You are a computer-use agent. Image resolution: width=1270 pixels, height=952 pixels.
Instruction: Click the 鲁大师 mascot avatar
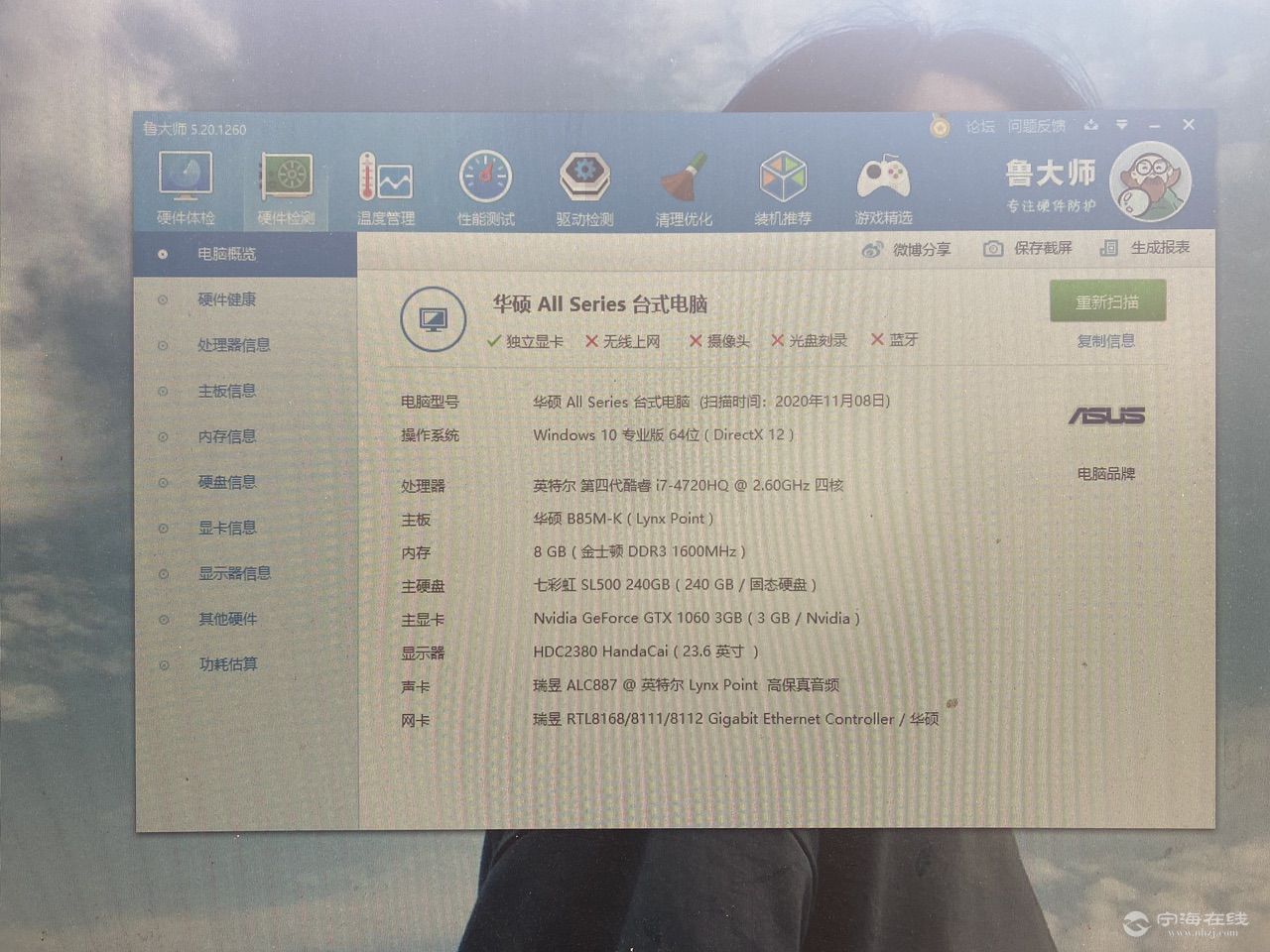(1149, 182)
